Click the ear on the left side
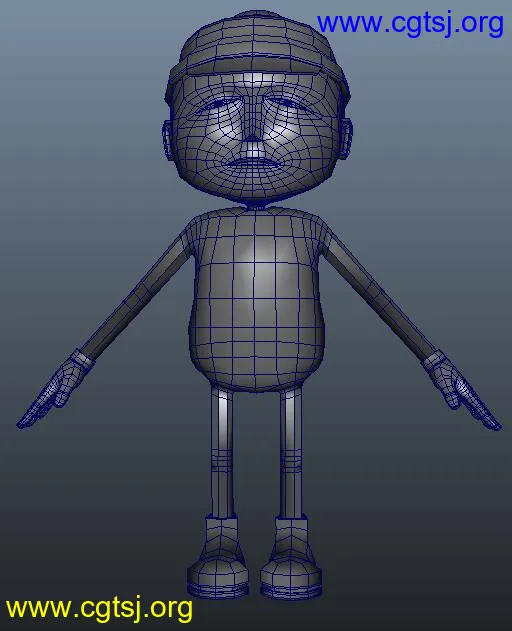The height and width of the screenshot is (631, 512). click(168, 139)
